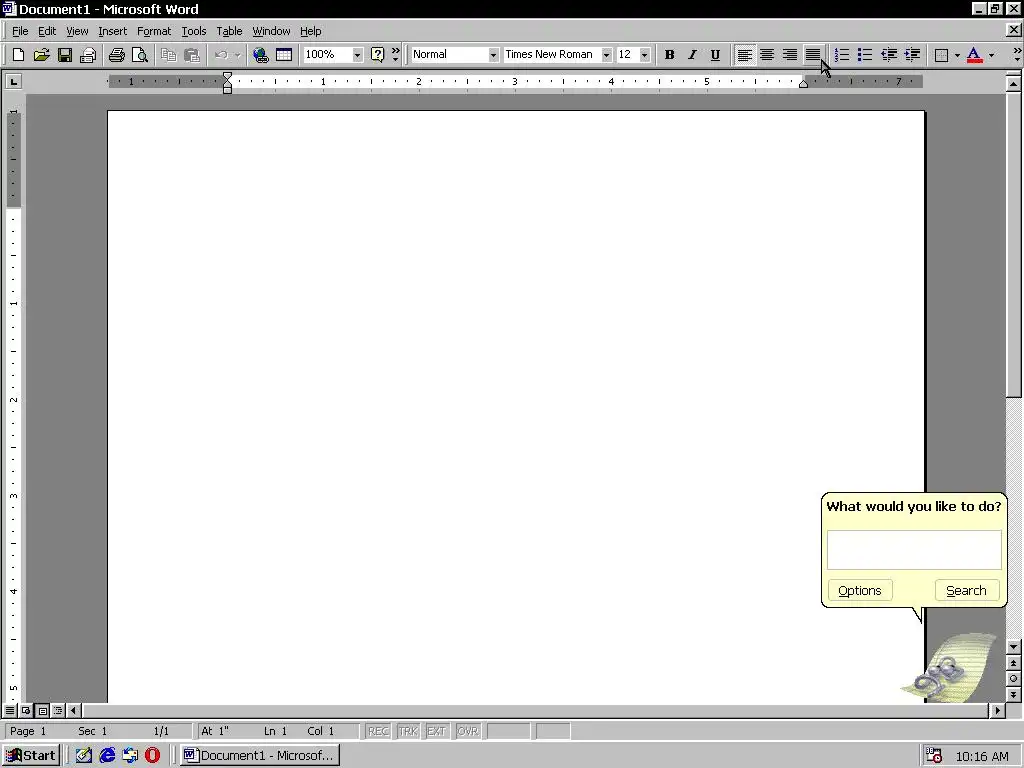Toggle TRK track changes in status bar
1024x768 pixels.
click(408, 731)
